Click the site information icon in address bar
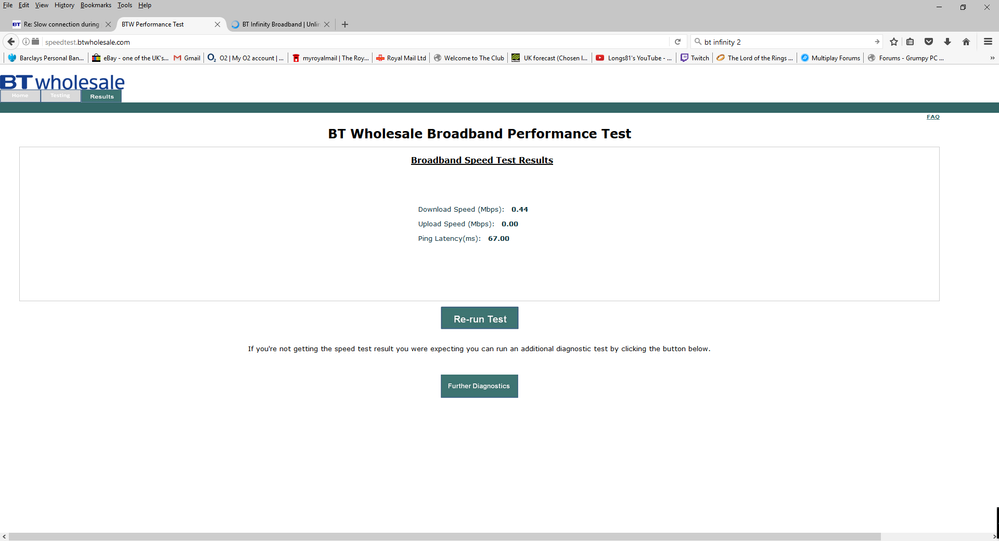The image size is (999, 541). point(26,42)
